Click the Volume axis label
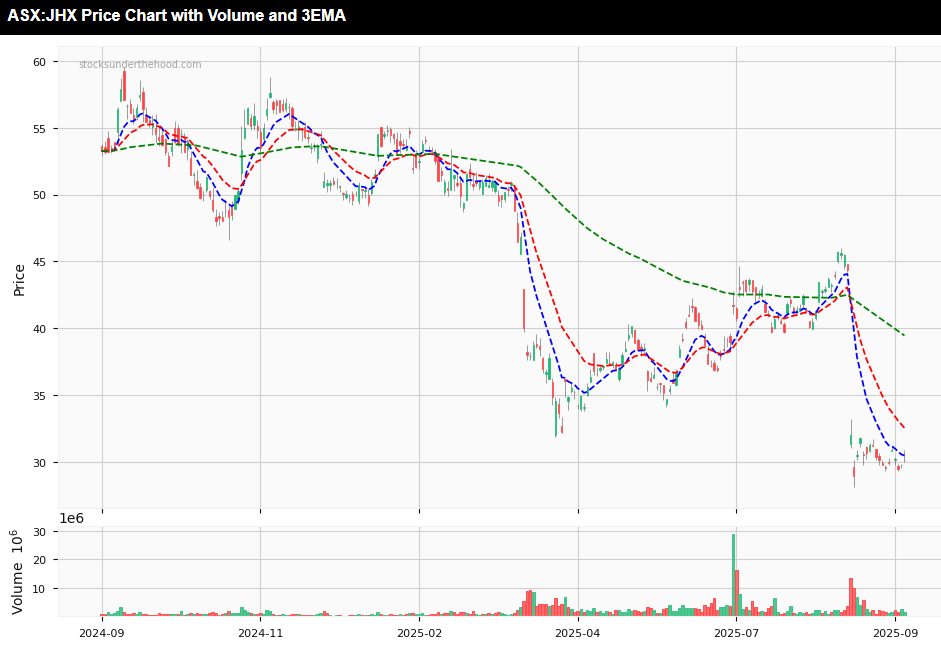 pos(19,573)
